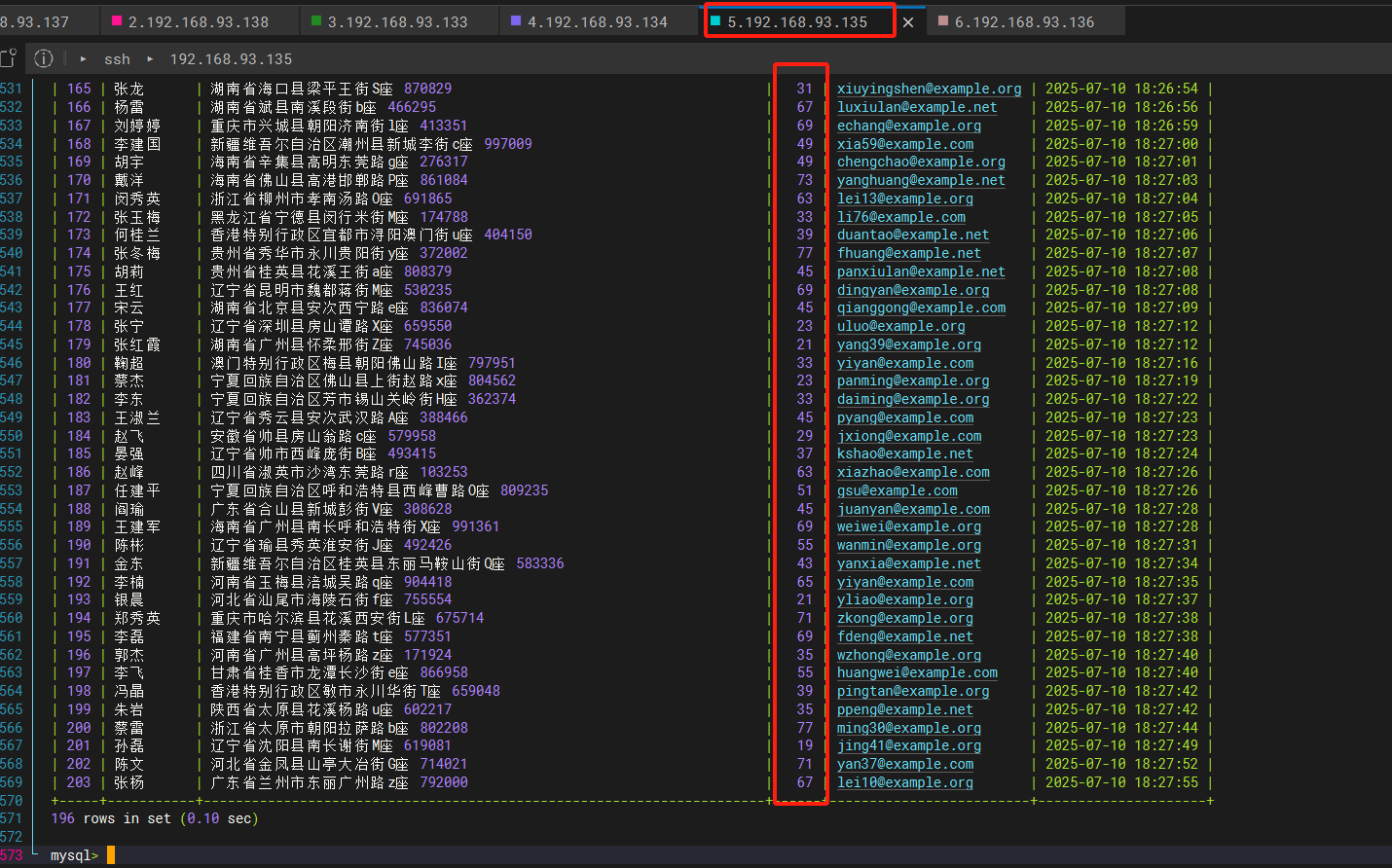Click inside the mysql> prompt cursor
Screen dimensions: 1392x868
[x=111, y=855]
